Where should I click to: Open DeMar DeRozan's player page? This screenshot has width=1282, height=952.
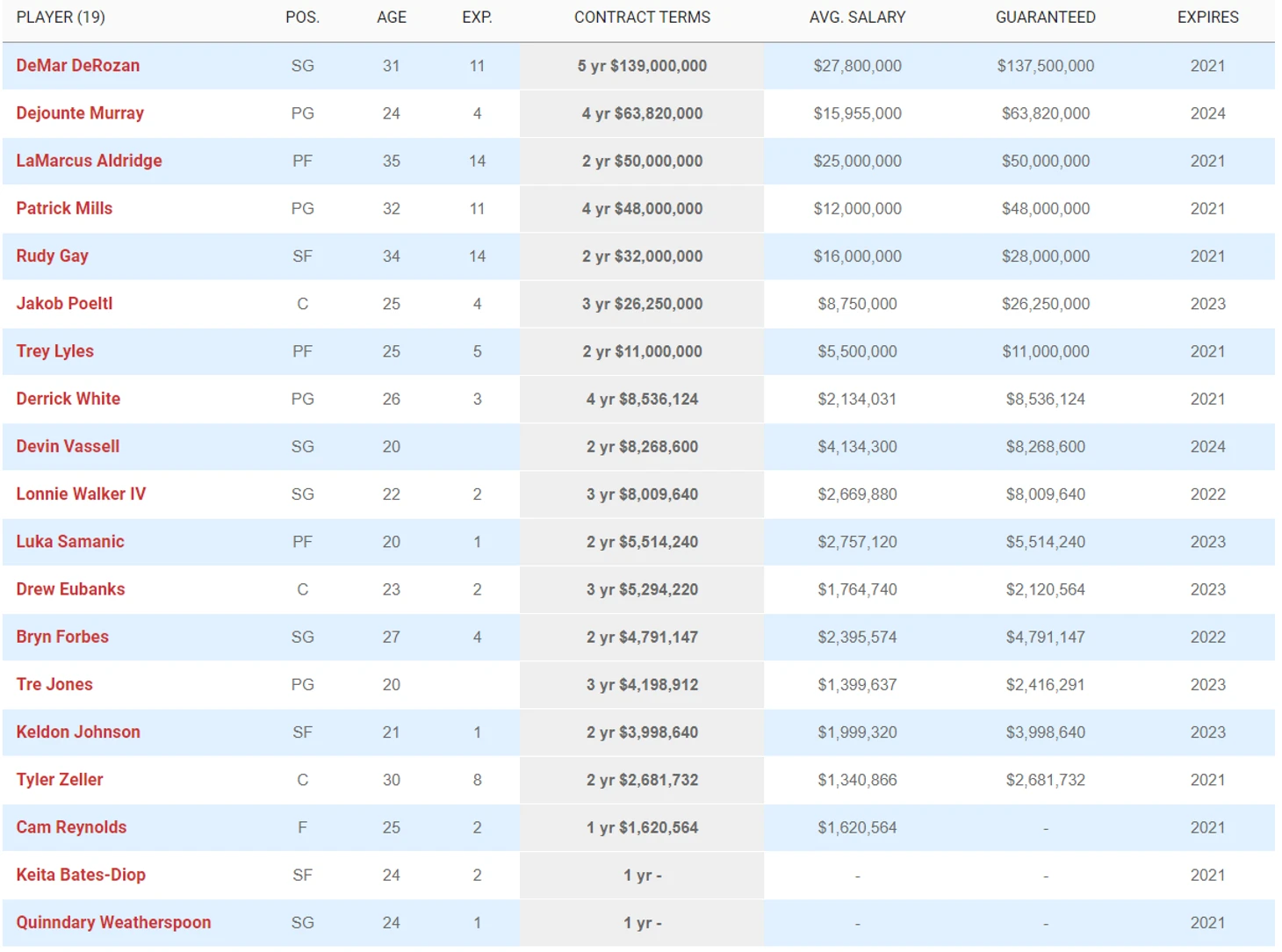77,66
